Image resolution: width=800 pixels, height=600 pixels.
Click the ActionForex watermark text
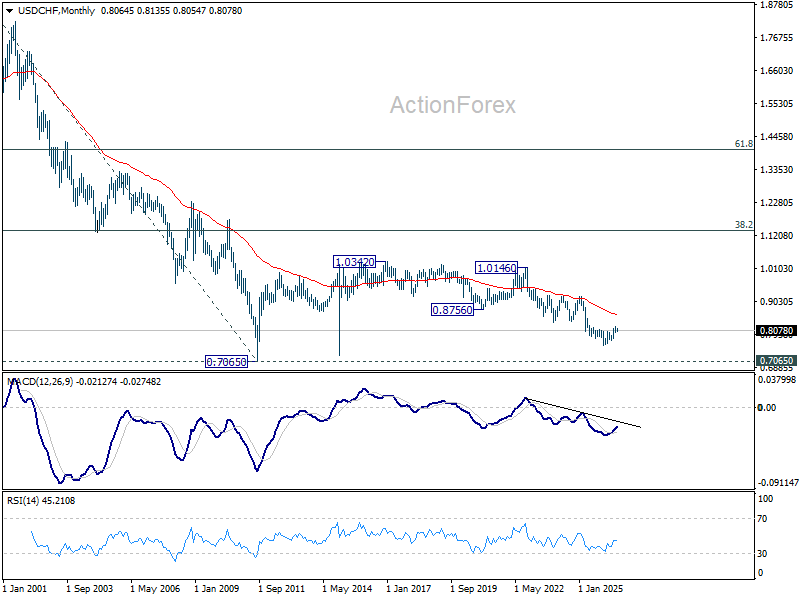coord(453,105)
